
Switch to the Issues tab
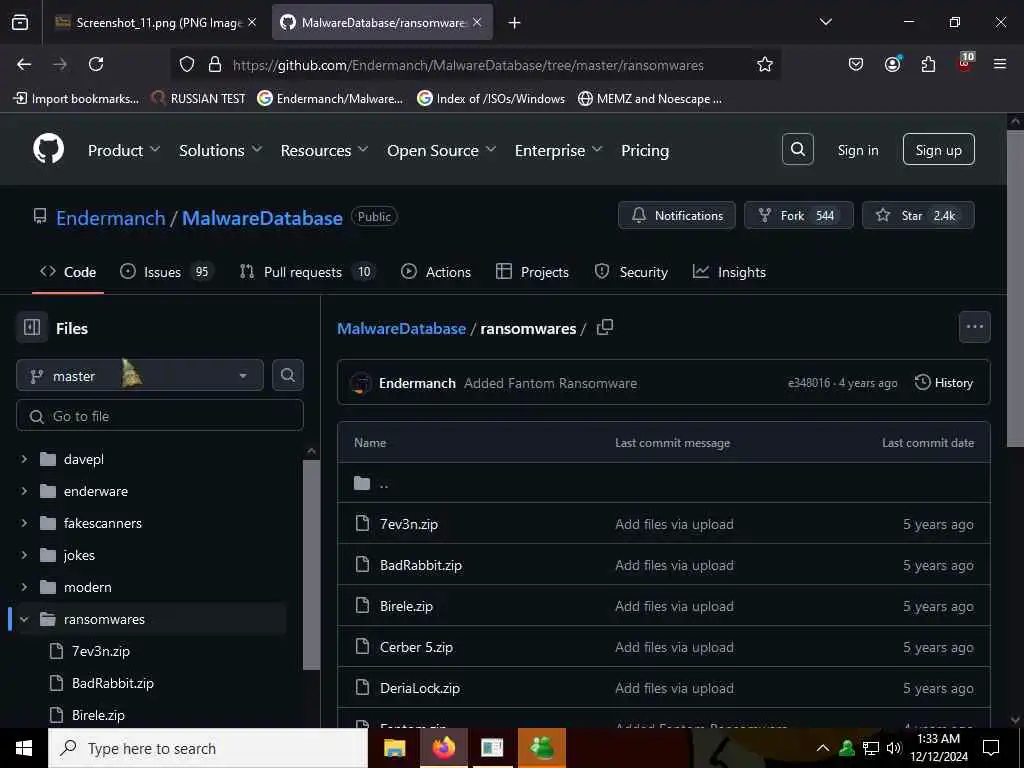166,272
